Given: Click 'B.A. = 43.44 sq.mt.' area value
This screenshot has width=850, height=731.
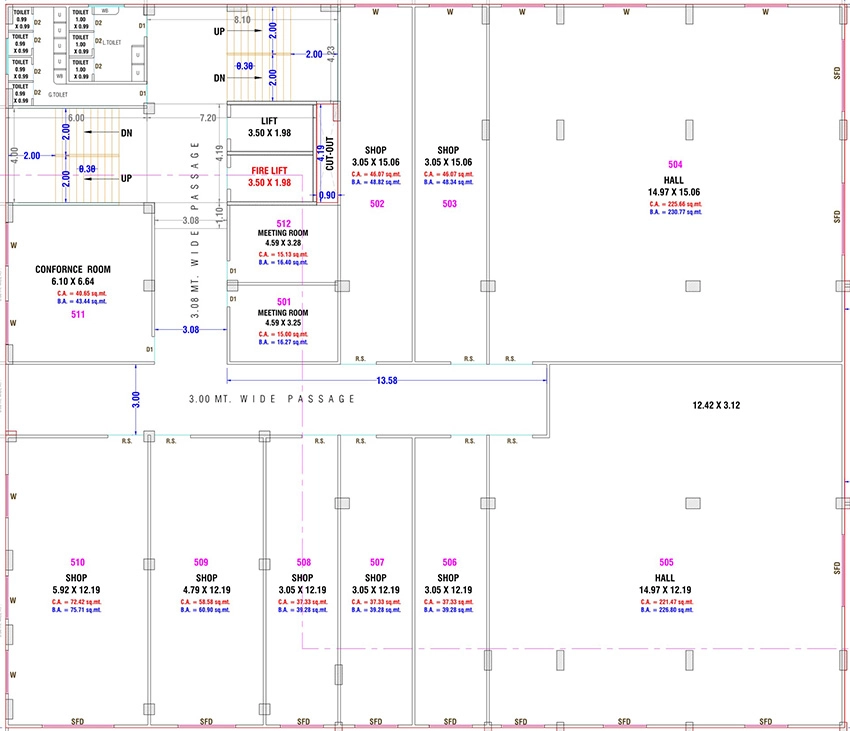Looking at the screenshot, I should (82, 301).
